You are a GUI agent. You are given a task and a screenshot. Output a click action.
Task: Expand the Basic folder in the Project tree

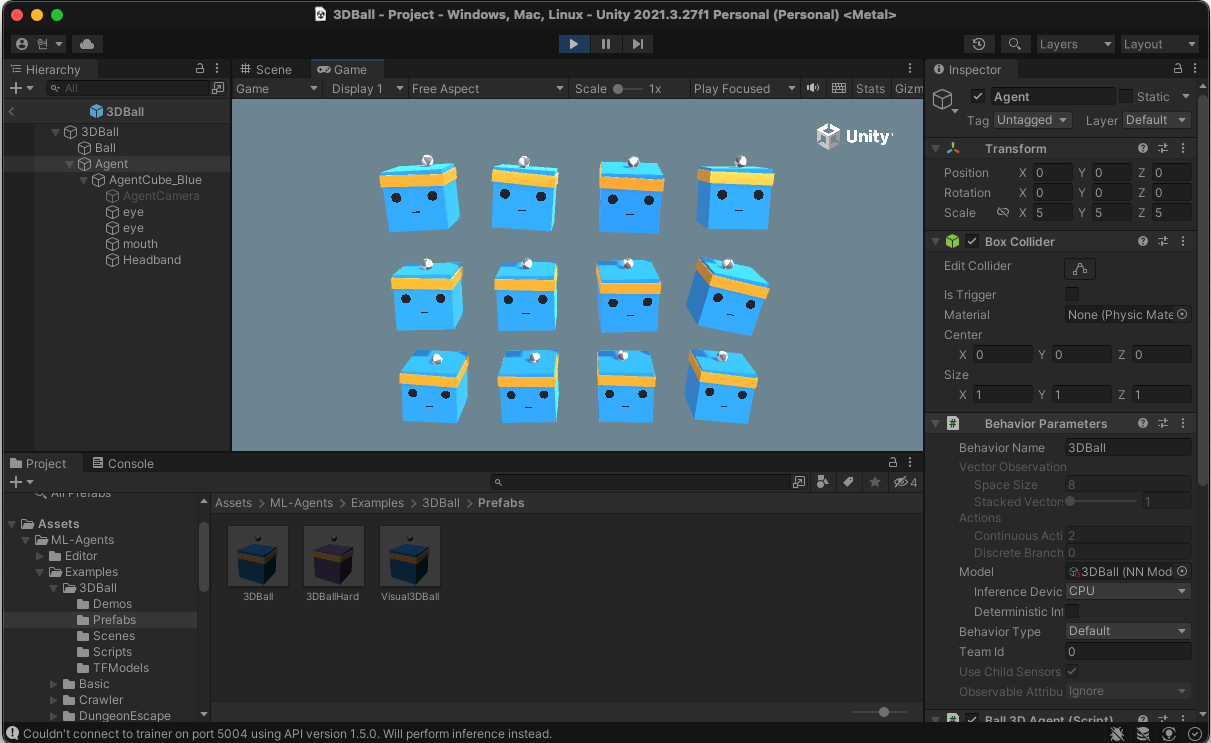[x=54, y=684]
